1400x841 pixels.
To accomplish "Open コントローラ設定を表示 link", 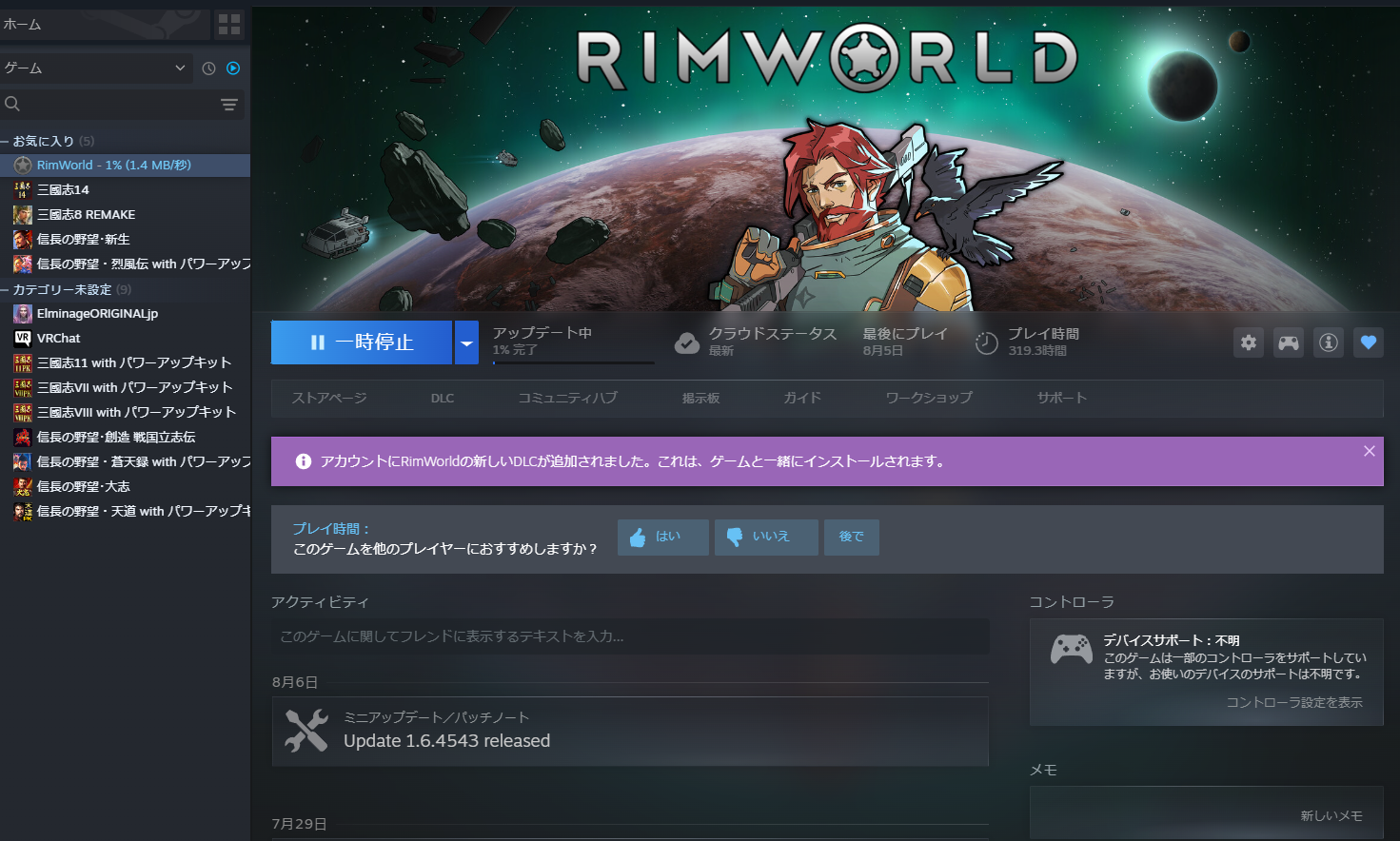I will point(1294,702).
